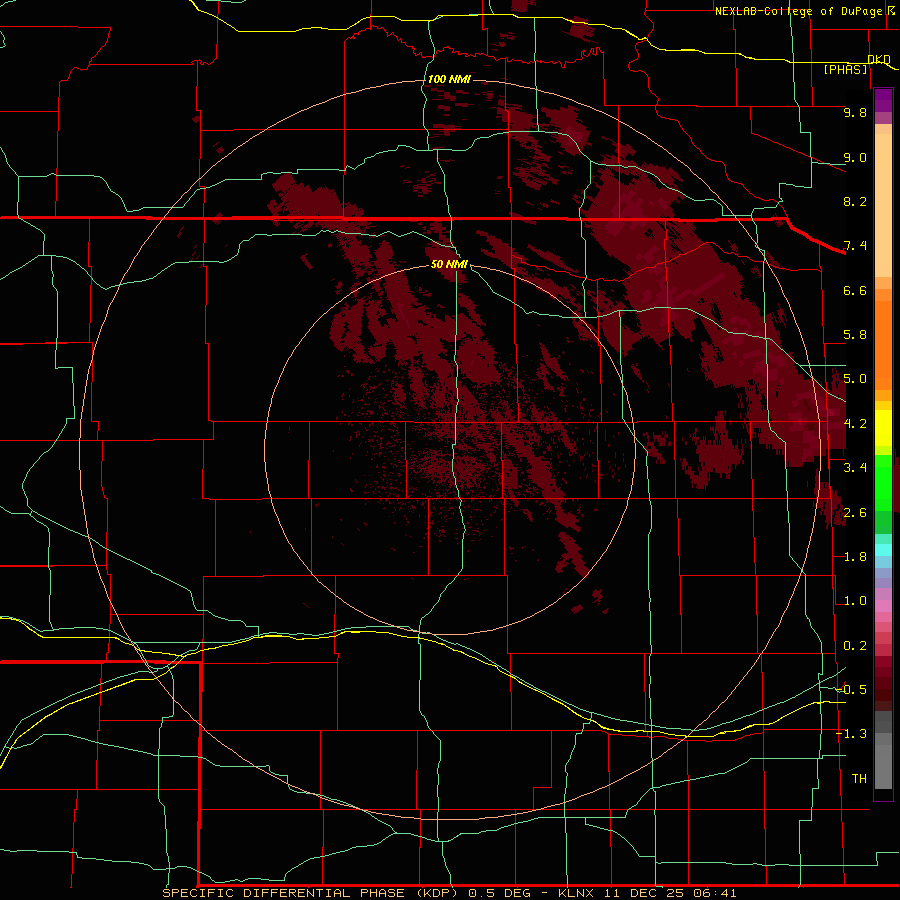The height and width of the screenshot is (900, 900).
Task: Click "SPECIFIC DIFFERENTIAL PHASE (KDP)" caption text
Action: (310, 893)
